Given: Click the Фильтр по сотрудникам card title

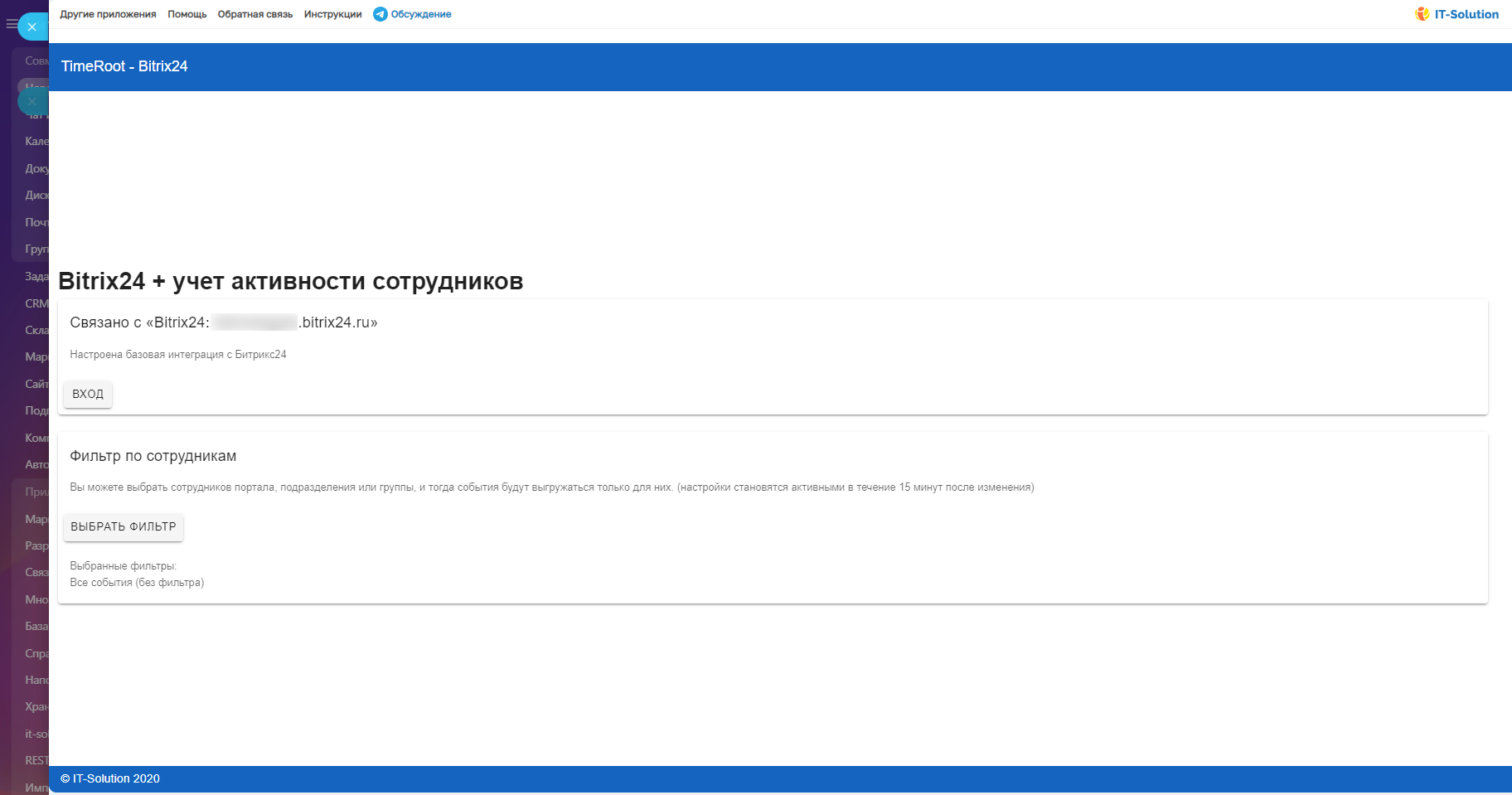Looking at the screenshot, I should pyautogui.click(x=153, y=456).
